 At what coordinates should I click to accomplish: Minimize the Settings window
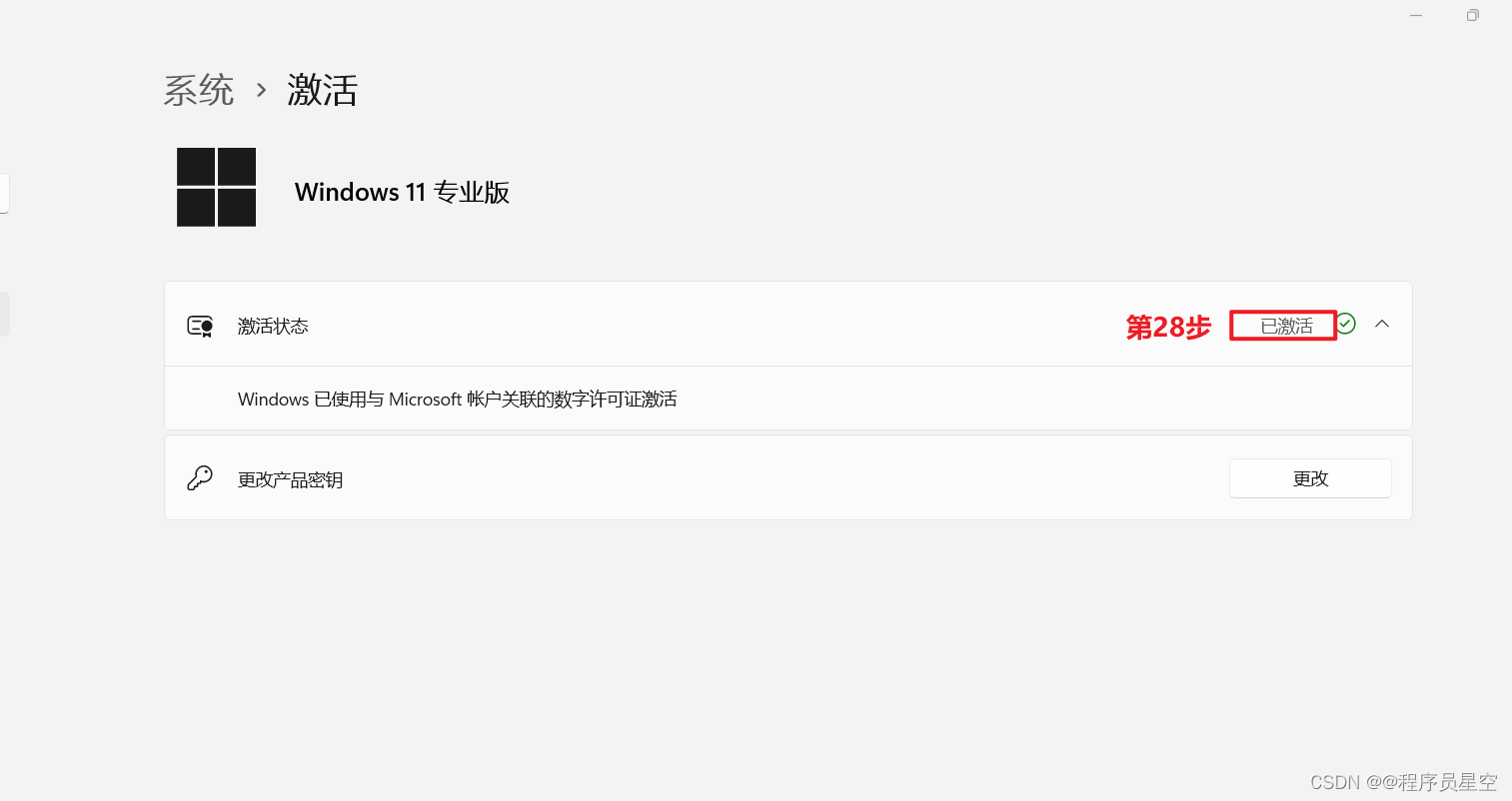click(1416, 15)
